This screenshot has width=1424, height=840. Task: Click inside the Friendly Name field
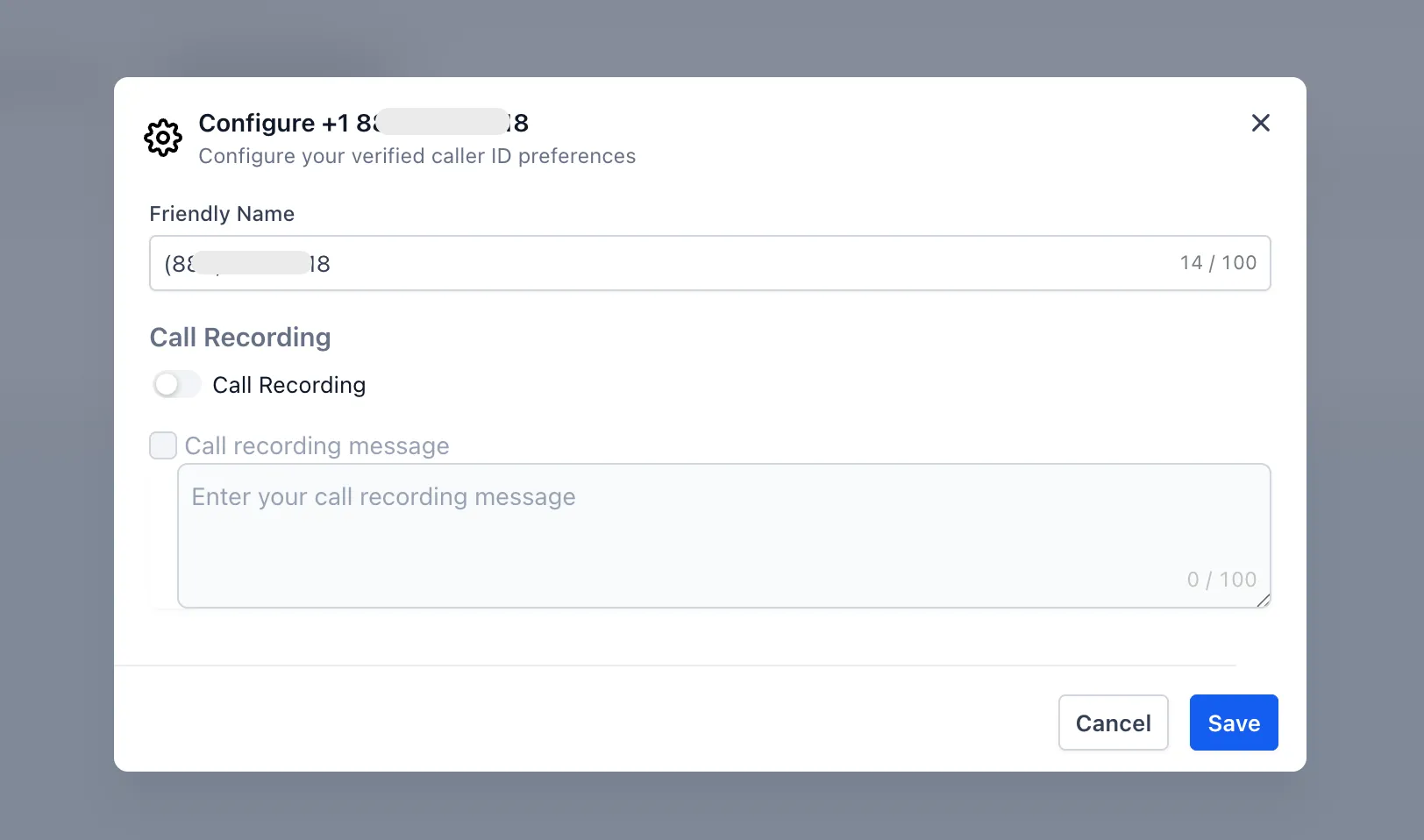tap(614, 263)
